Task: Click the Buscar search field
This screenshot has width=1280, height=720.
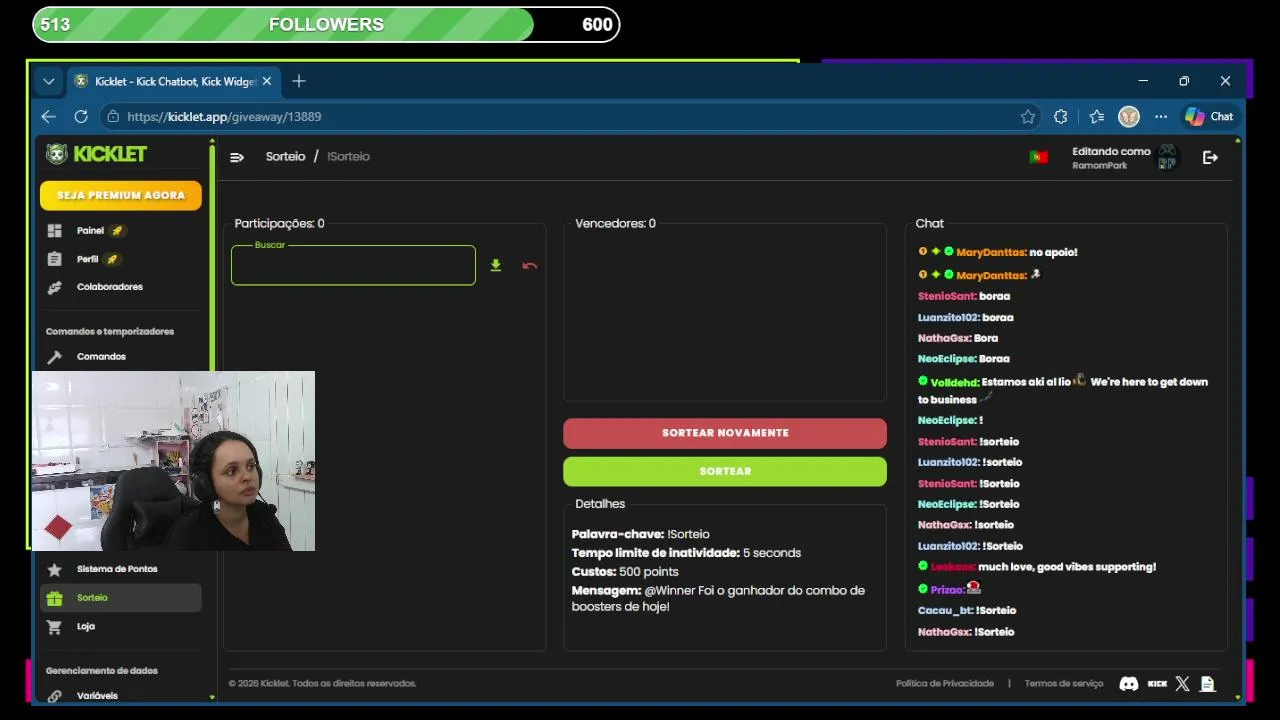Action: 353,266
